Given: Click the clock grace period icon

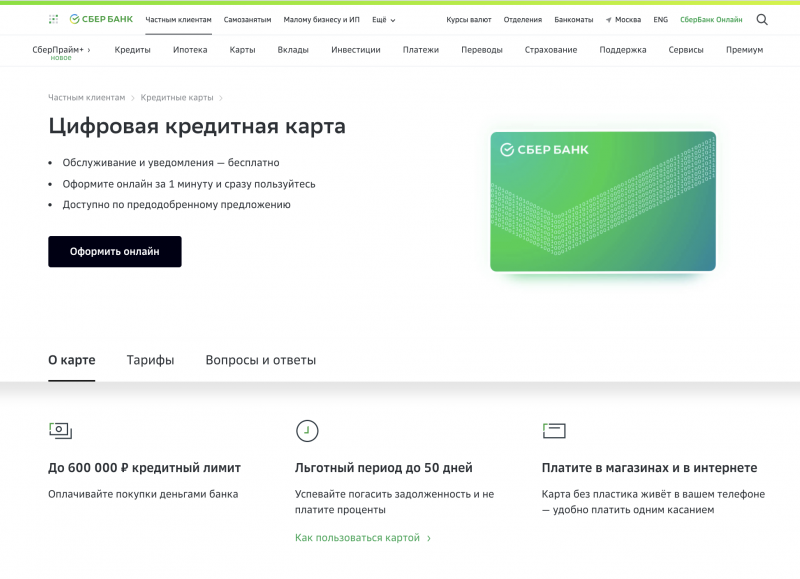Looking at the screenshot, I should (307, 431).
